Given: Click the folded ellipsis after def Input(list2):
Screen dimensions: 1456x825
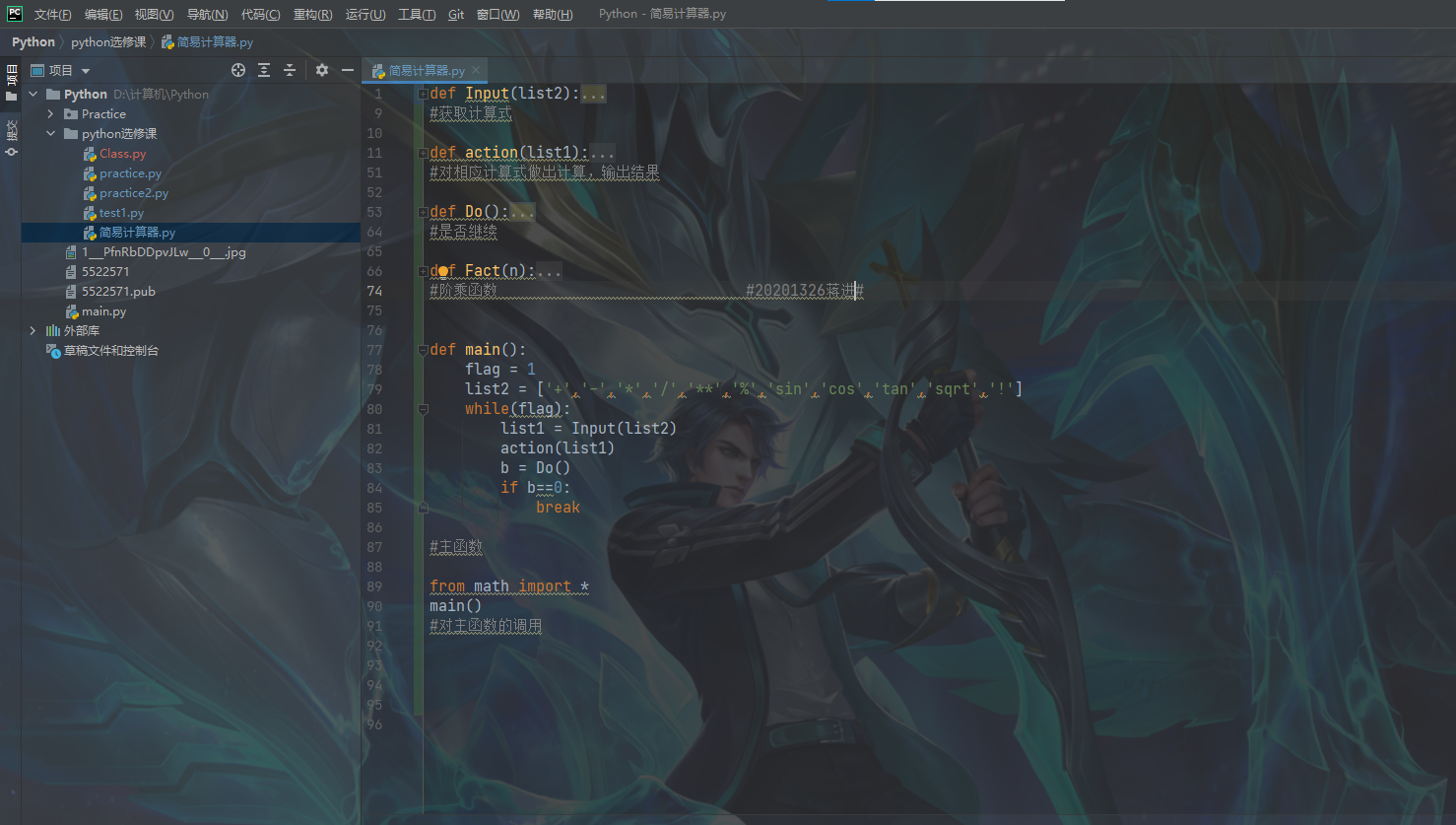Looking at the screenshot, I should (x=593, y=94).
